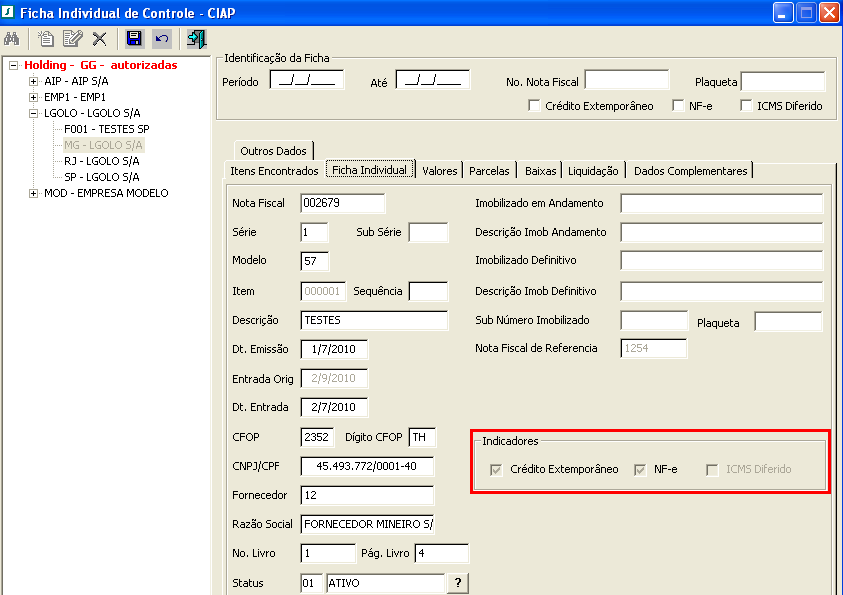Collapse the LGOLO - LGOLO S/A node

[34, 113]
